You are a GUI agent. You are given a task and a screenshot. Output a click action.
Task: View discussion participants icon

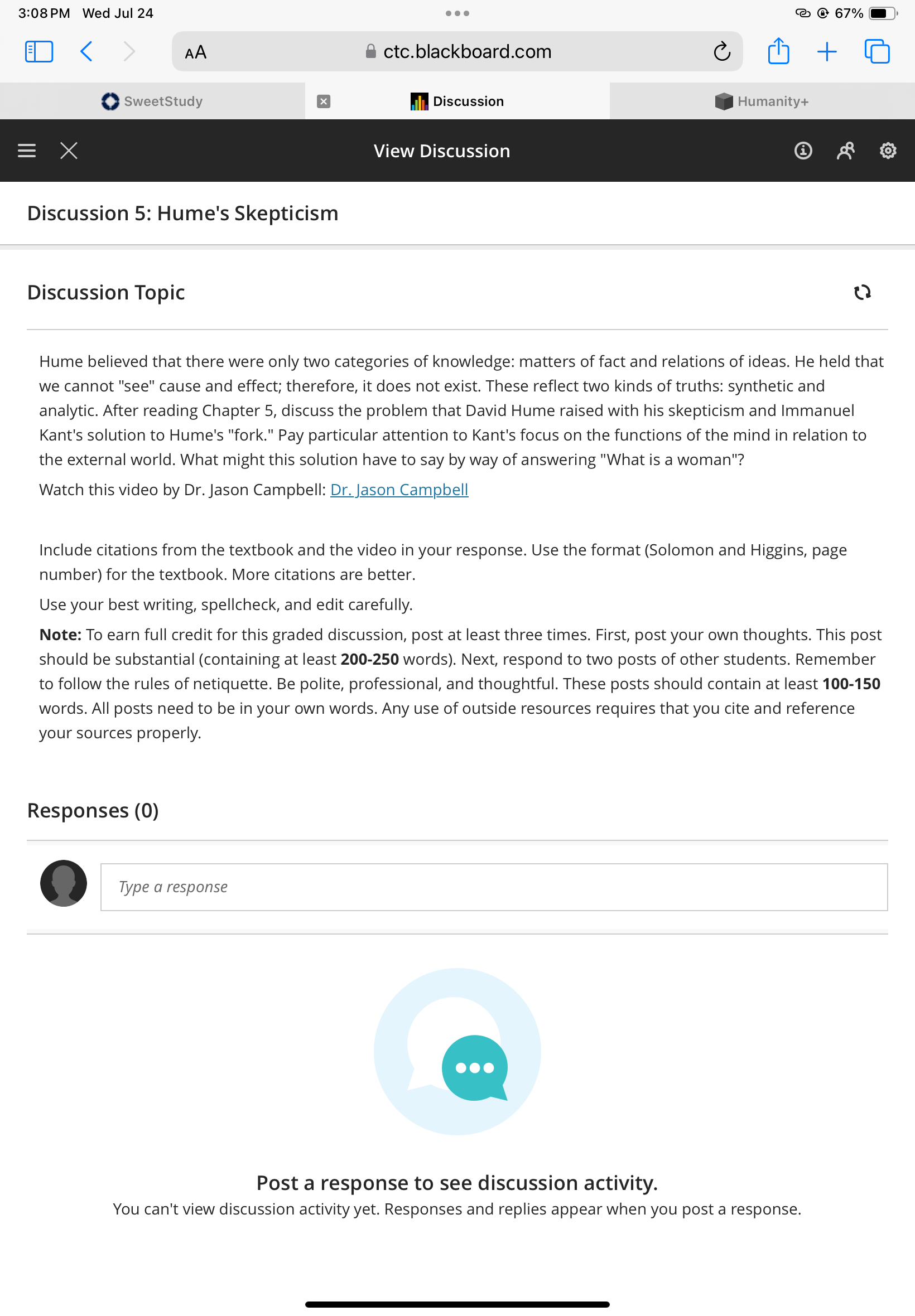(845, 151)
